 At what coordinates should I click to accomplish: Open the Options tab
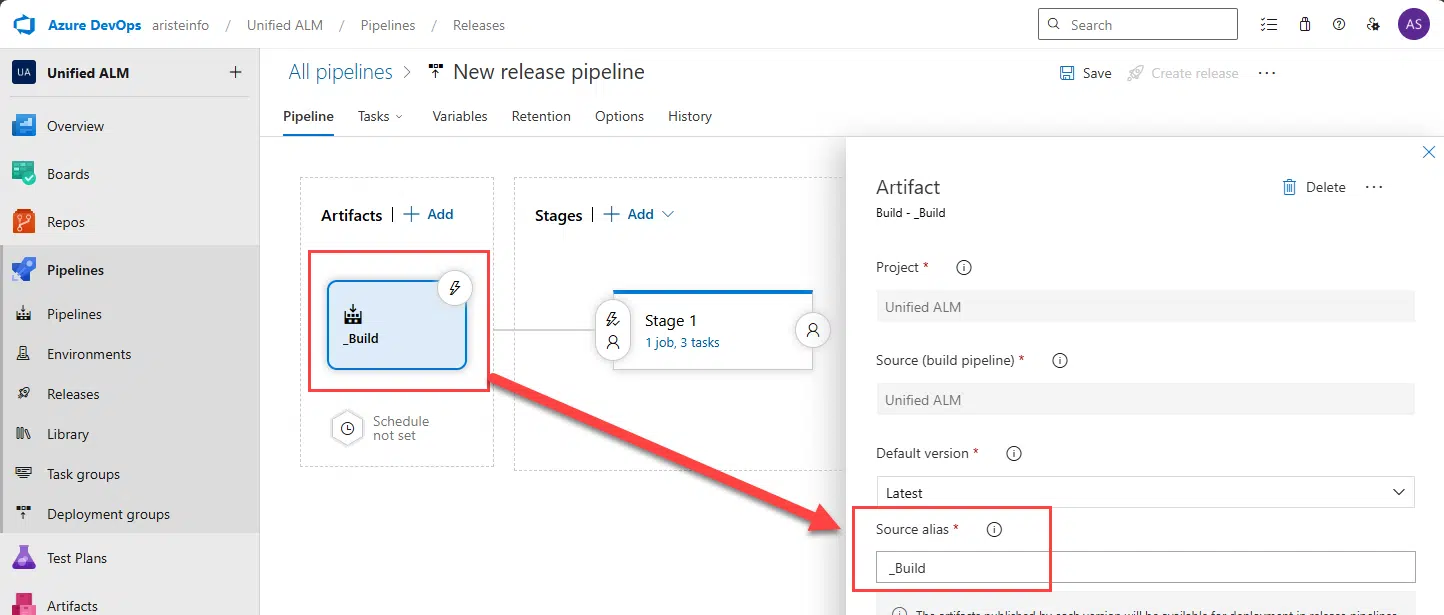click(618, 116)
